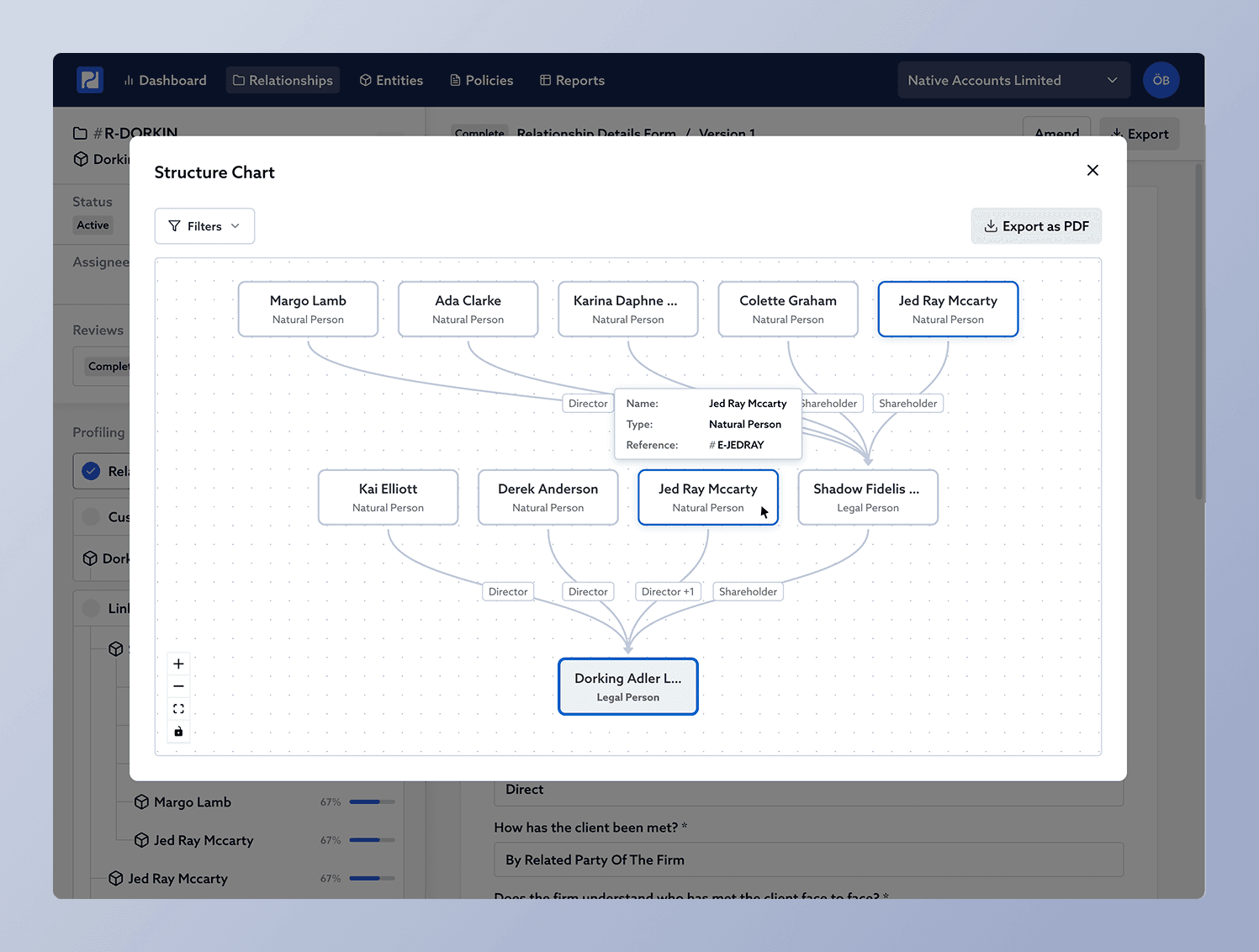Click the download icon inside Export as PDF
Screen dimensions: 1259x952
(991, 226)
